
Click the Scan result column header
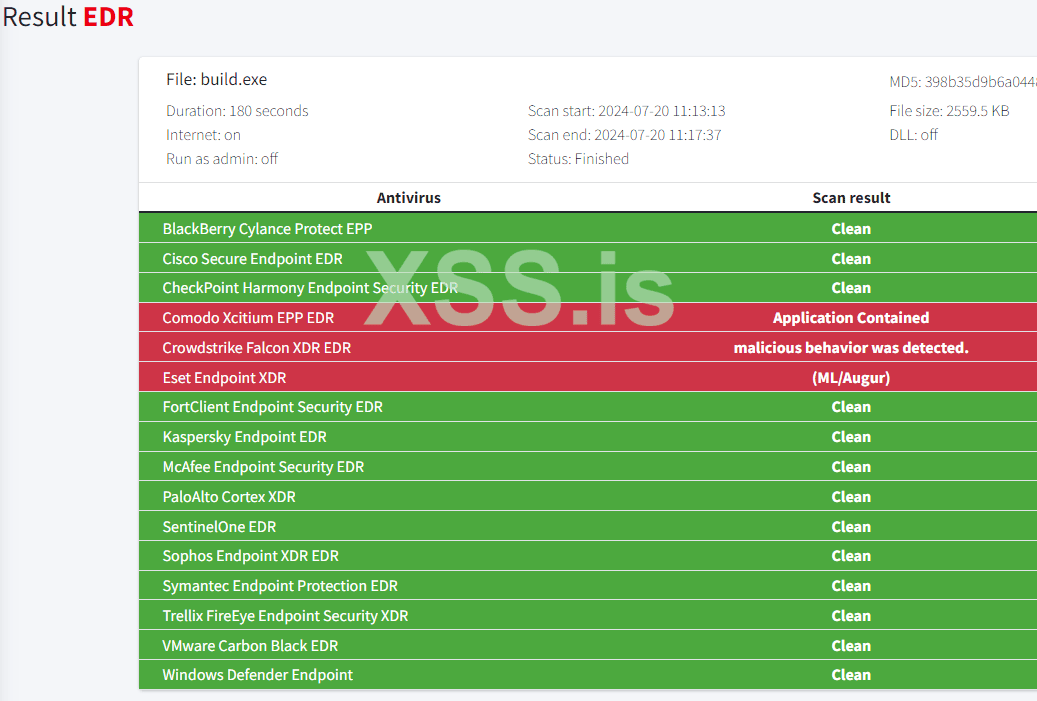click(851, 198)
